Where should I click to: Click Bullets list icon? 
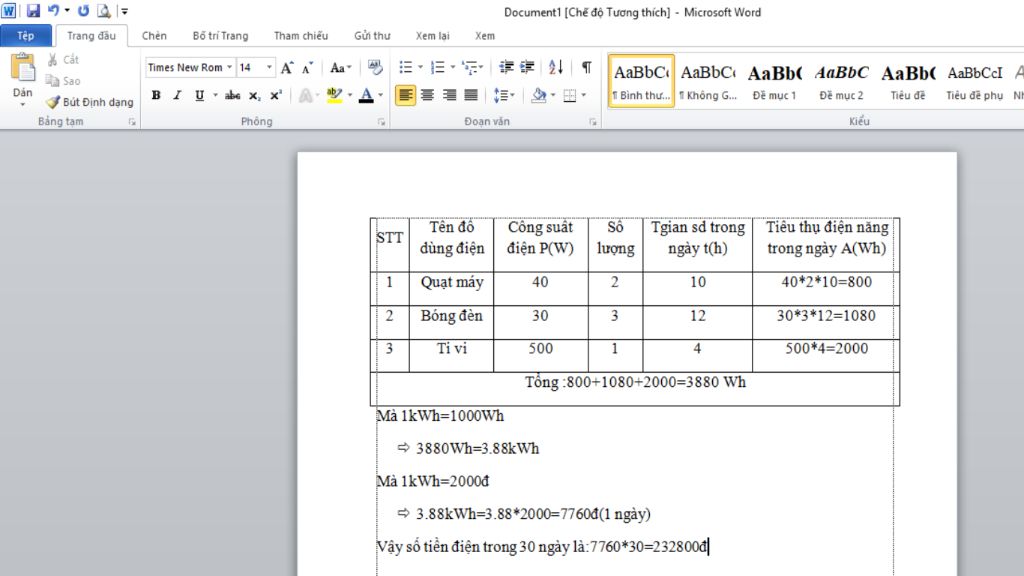406,67
